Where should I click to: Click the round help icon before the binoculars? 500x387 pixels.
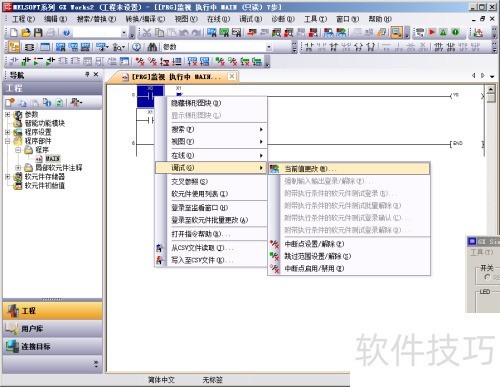[136, 47]
